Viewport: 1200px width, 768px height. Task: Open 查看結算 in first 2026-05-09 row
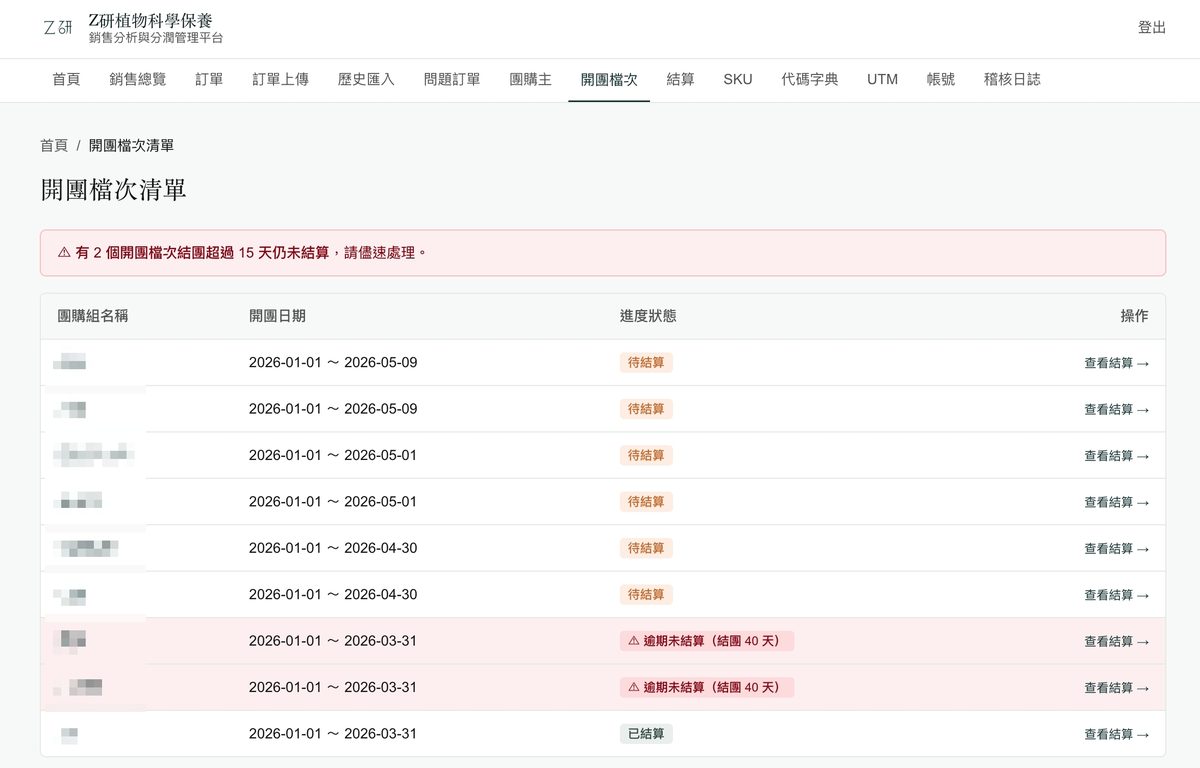click(1117, 363)
